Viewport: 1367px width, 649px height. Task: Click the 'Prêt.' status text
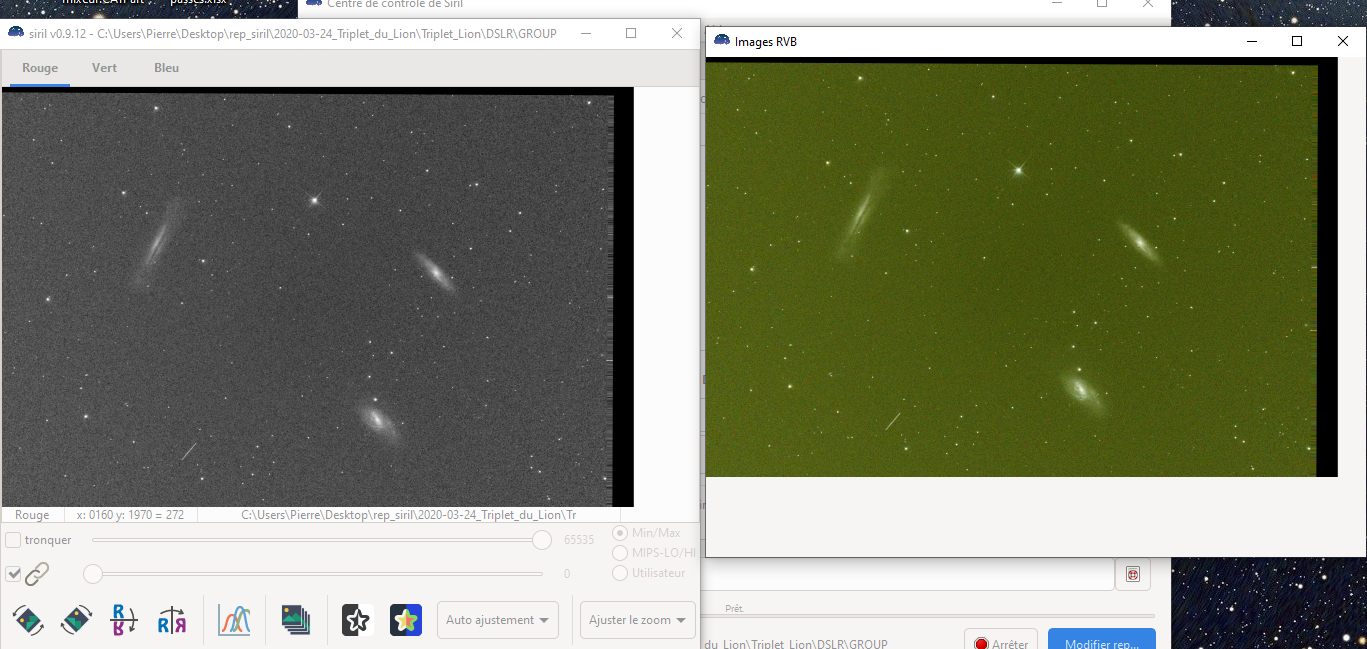[735, 608]
